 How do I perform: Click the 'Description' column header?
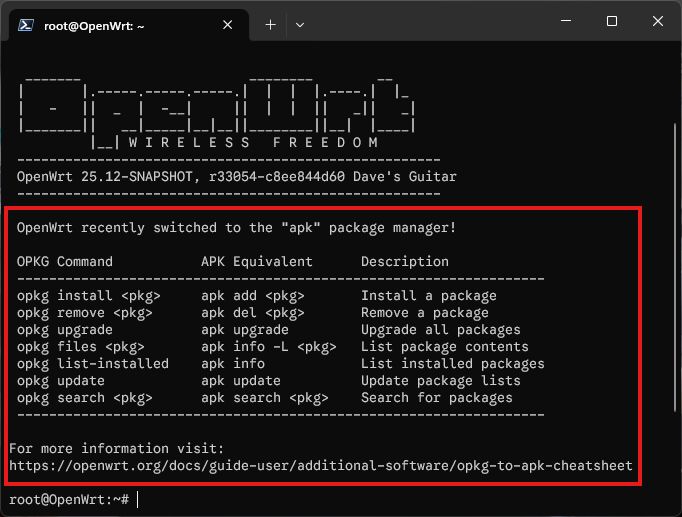pos(405,261)
